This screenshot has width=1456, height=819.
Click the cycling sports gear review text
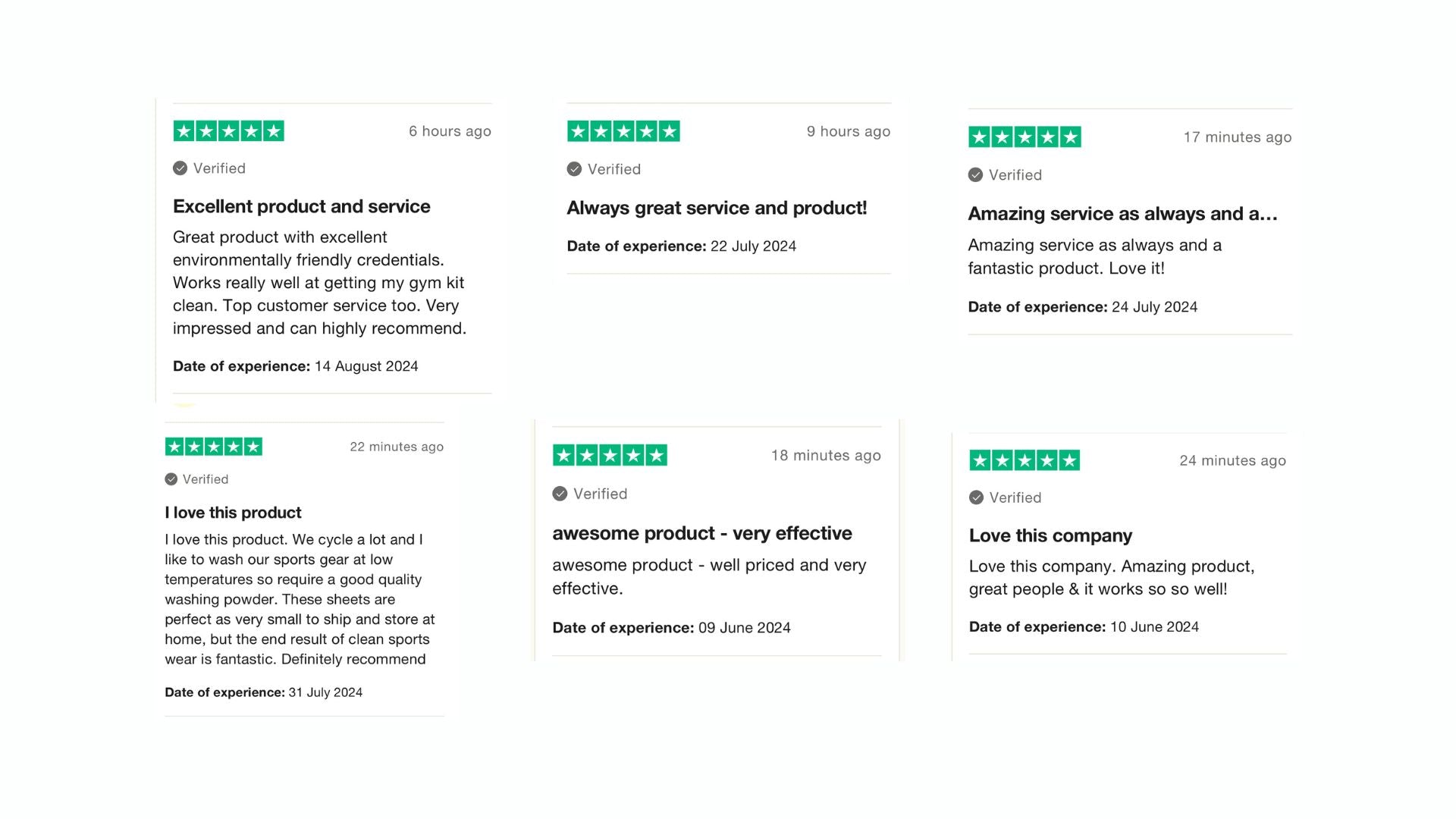pos(300,599)
